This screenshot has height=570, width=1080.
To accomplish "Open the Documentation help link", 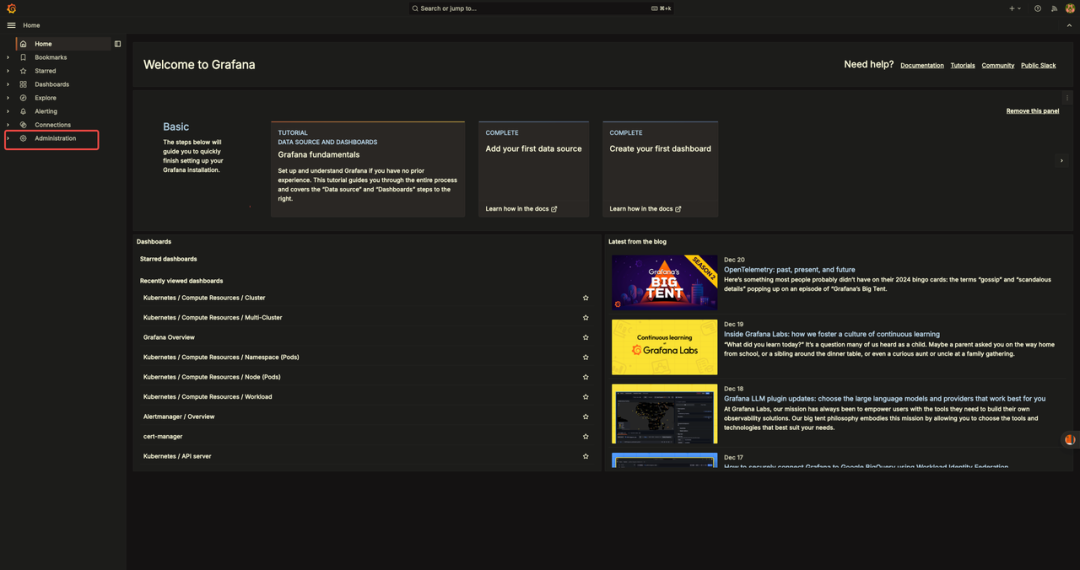I will (x=921, y=65).
